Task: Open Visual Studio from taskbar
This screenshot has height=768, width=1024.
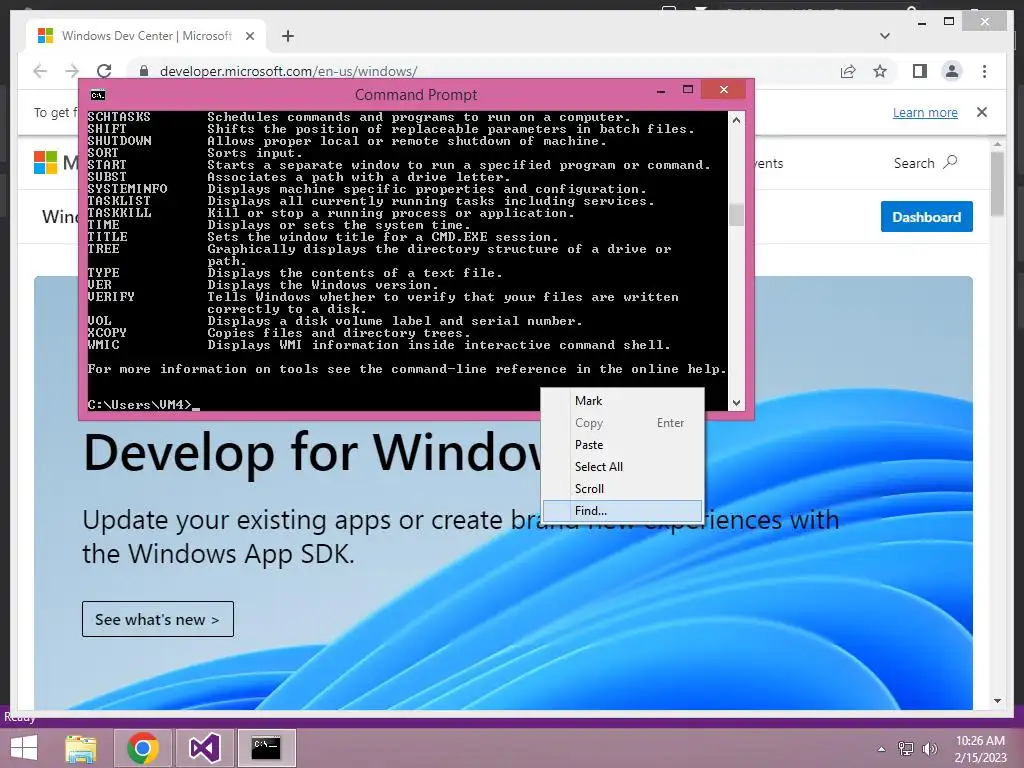Action: click(204, 748)
